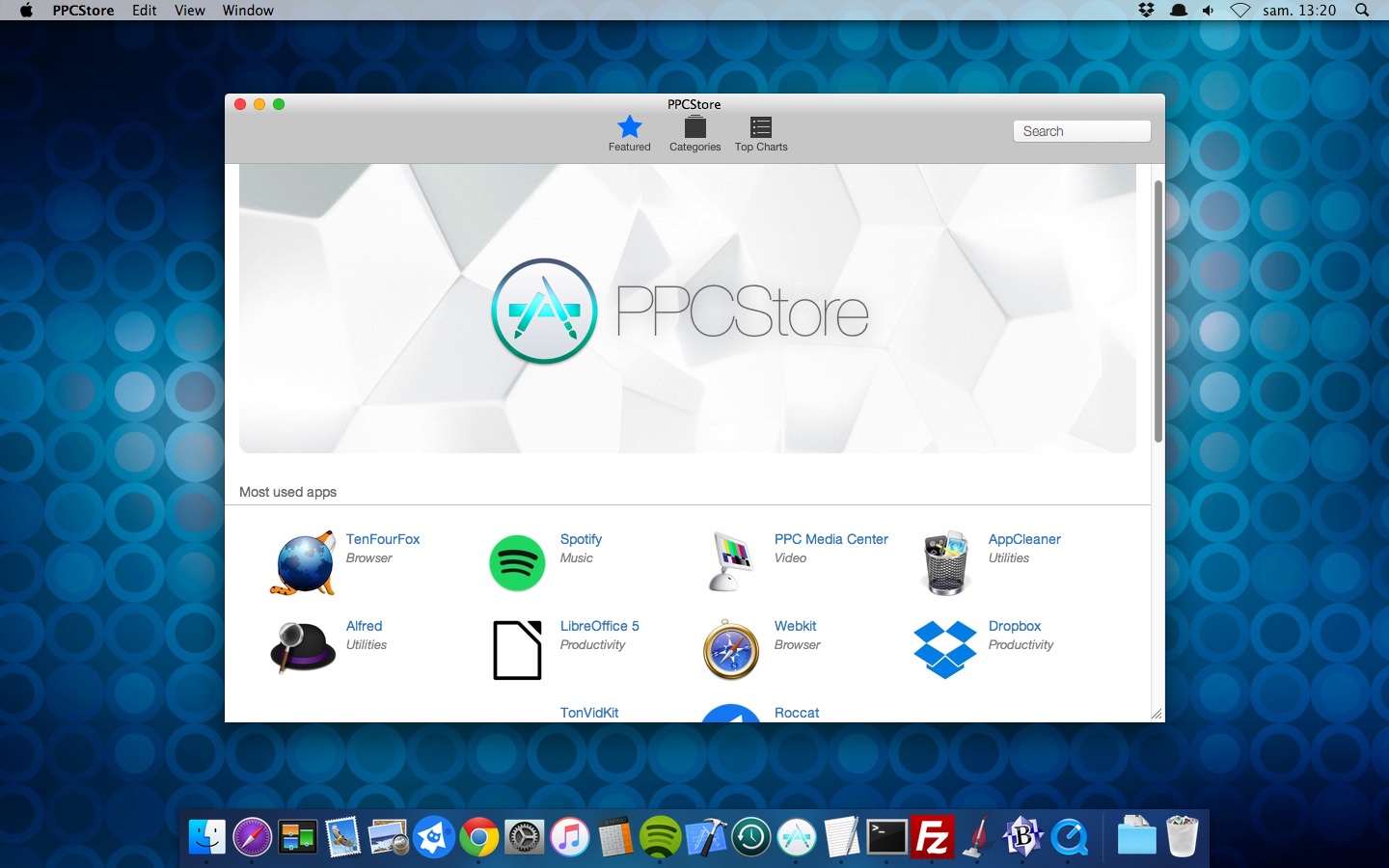Launch FileZilla from the dock
This screenshot has width=1389, height=868.
933,836
